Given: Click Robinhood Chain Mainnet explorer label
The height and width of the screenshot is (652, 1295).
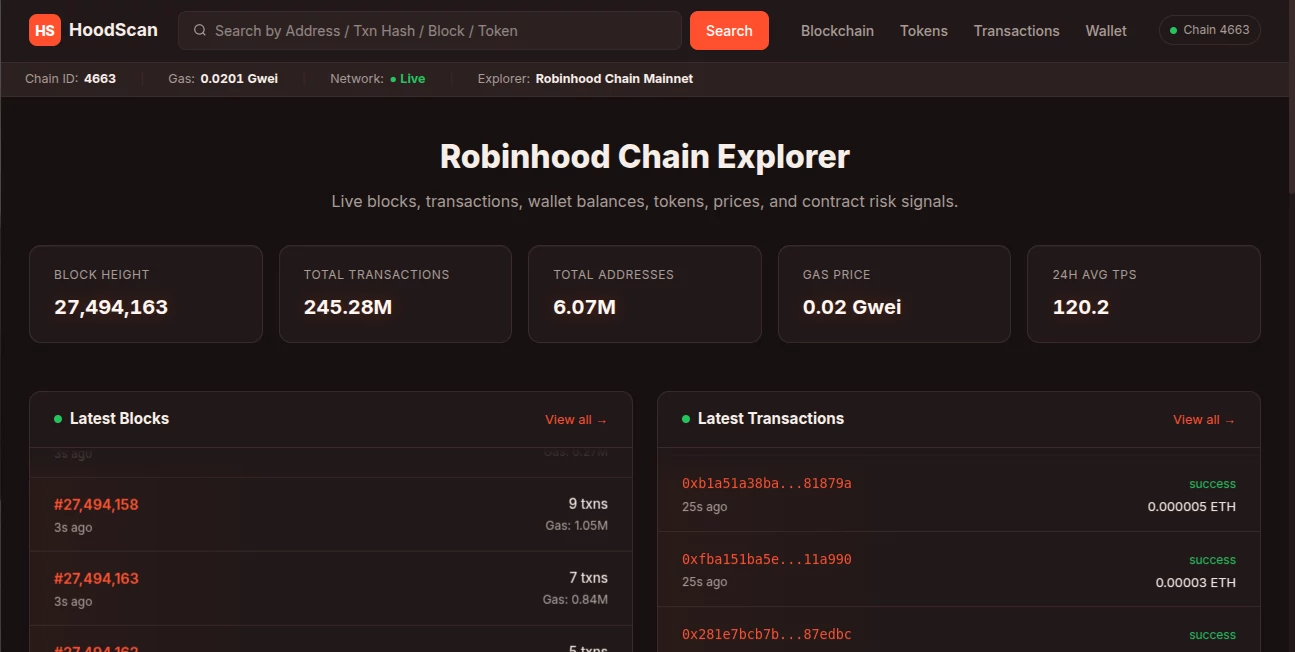Looking at the screenshot, I should click(614, 78).
